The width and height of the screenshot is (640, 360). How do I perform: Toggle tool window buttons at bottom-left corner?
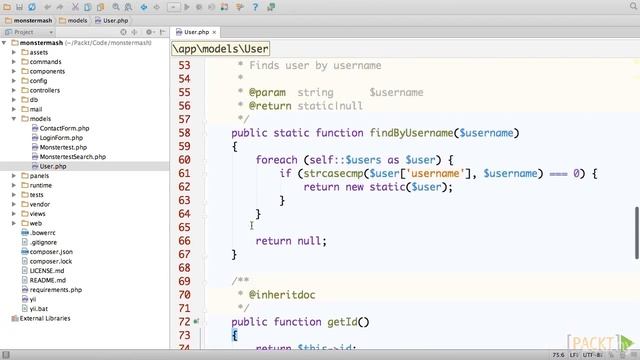(6, 355)
